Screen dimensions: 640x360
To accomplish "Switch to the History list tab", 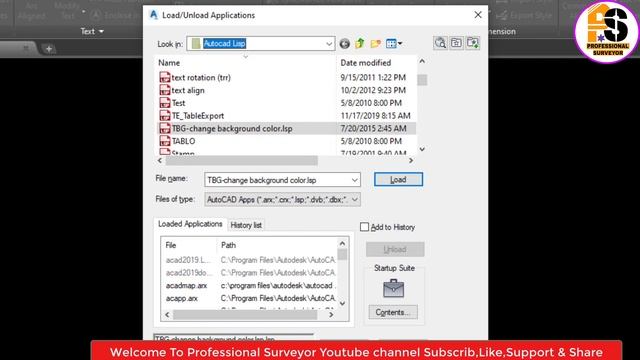I will (x=246, y=225).
